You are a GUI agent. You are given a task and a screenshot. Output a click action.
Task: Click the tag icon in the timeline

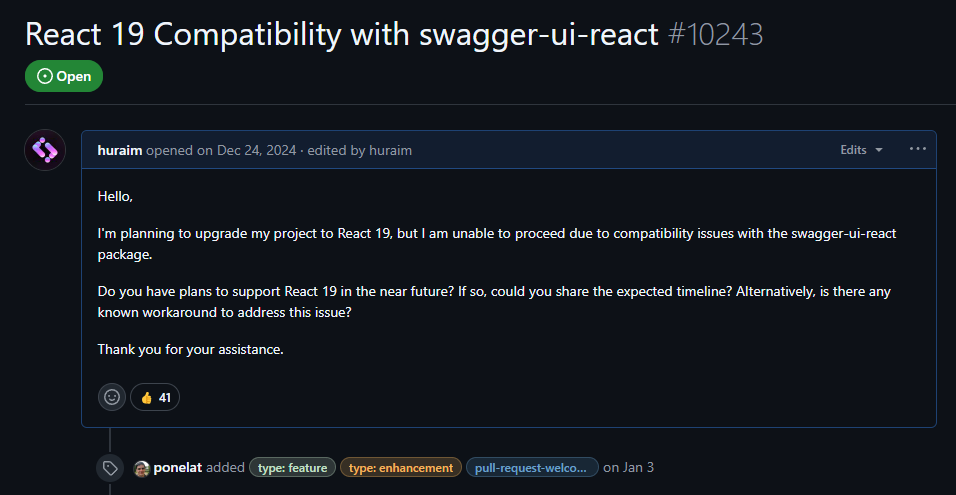(x=110, y=468)
